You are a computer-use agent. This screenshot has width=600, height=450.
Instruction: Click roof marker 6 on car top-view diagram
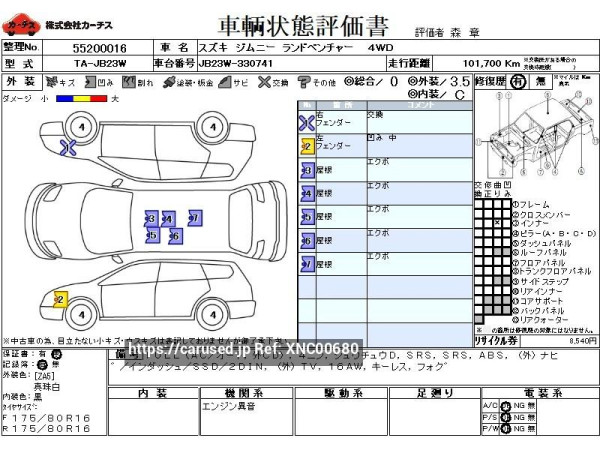(x=176, y=236)
